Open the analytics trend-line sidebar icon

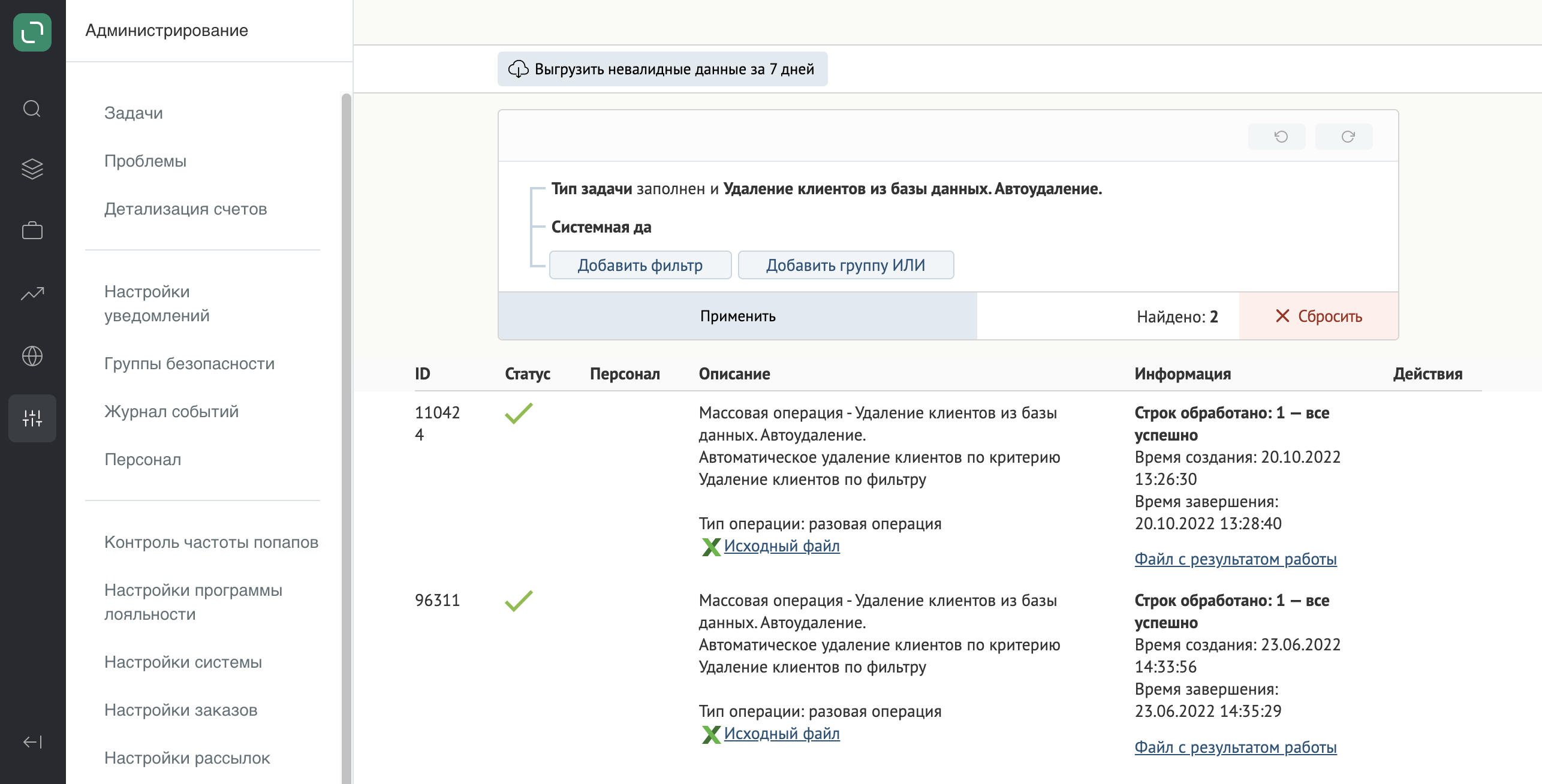[x=32, y=293]
